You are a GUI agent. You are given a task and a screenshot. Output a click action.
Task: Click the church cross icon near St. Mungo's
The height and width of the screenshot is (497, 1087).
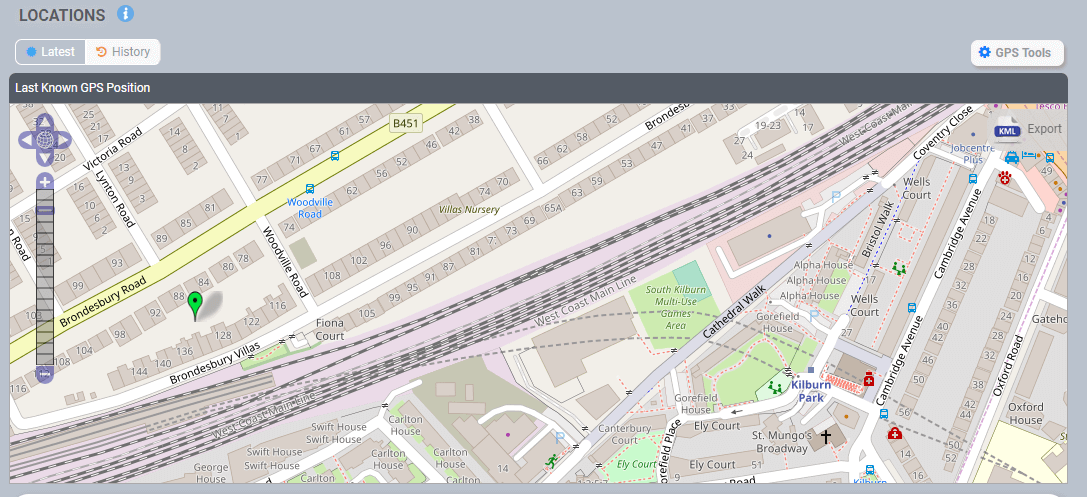coord(826,436)
